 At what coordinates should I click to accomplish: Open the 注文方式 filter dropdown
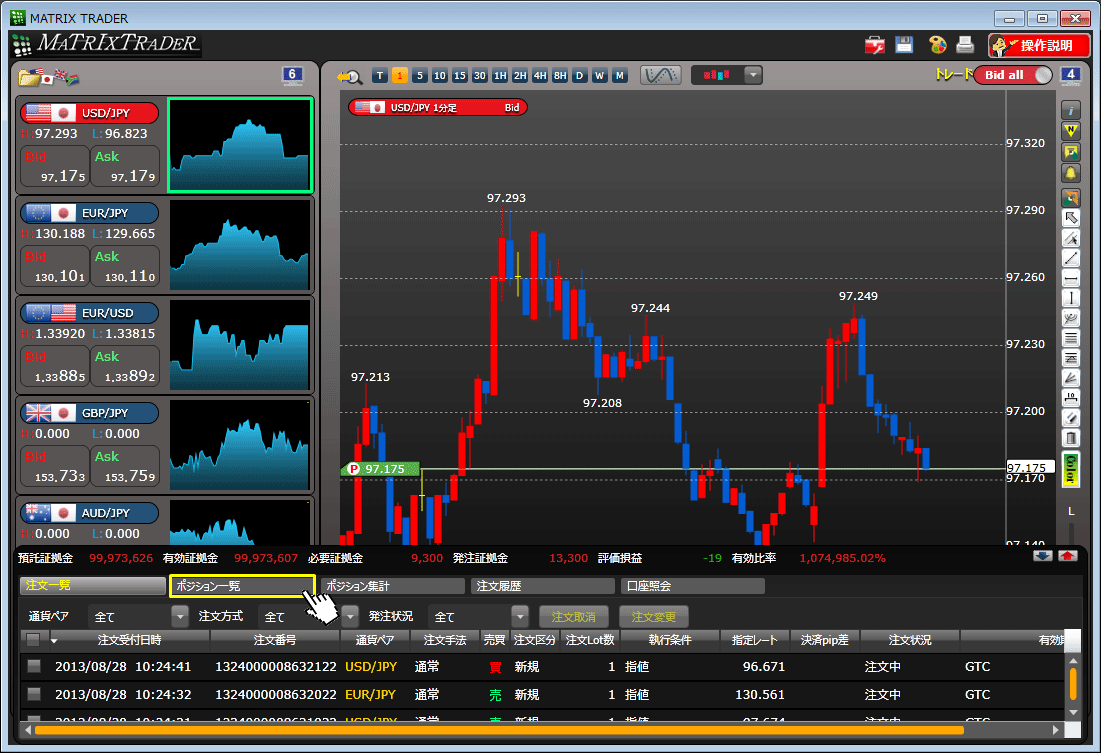tap(350, 617)
